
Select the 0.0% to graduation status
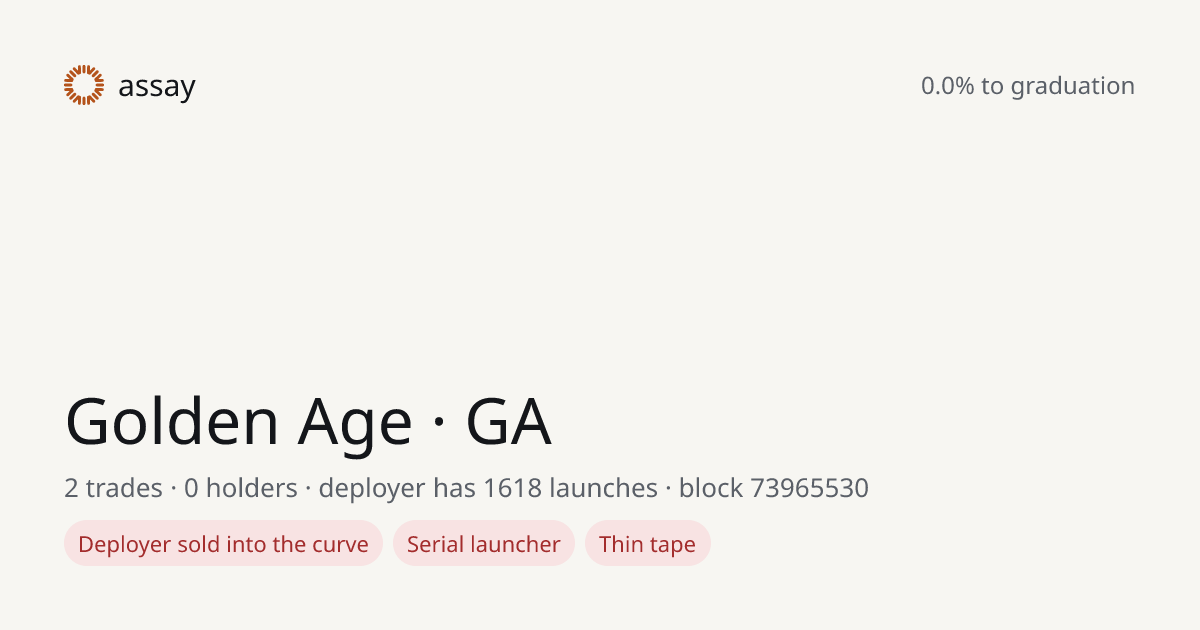(1028, 86)
